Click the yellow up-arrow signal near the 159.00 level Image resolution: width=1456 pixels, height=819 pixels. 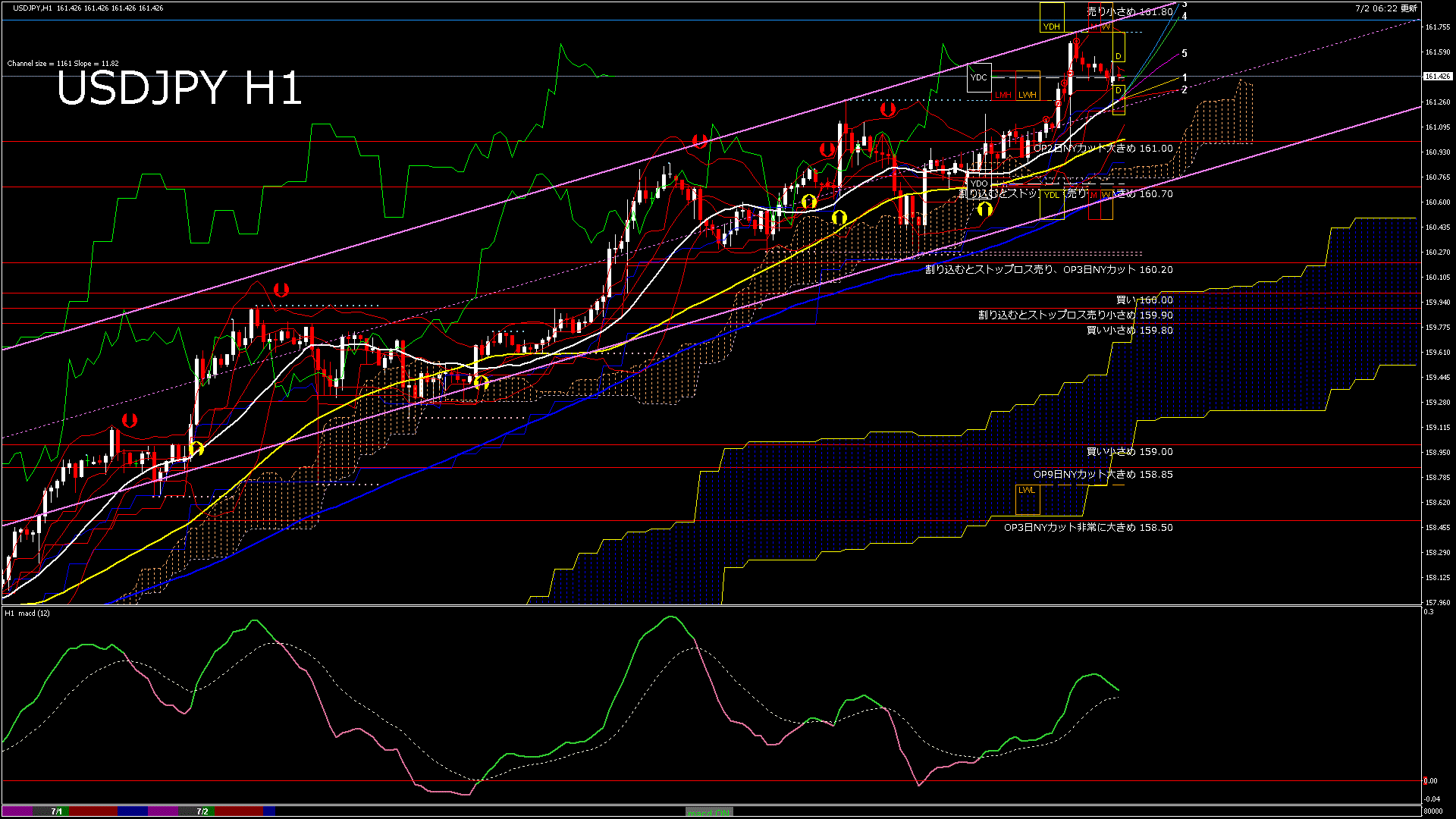coord(196,448)
